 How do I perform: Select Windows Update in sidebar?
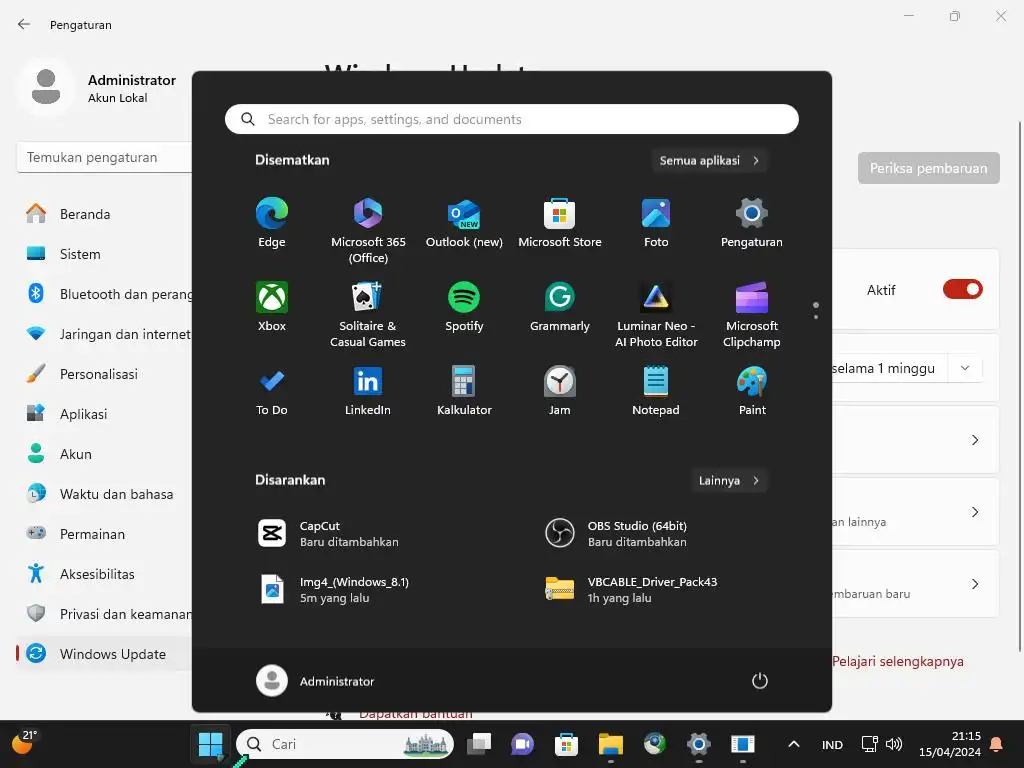coord(104,654)
